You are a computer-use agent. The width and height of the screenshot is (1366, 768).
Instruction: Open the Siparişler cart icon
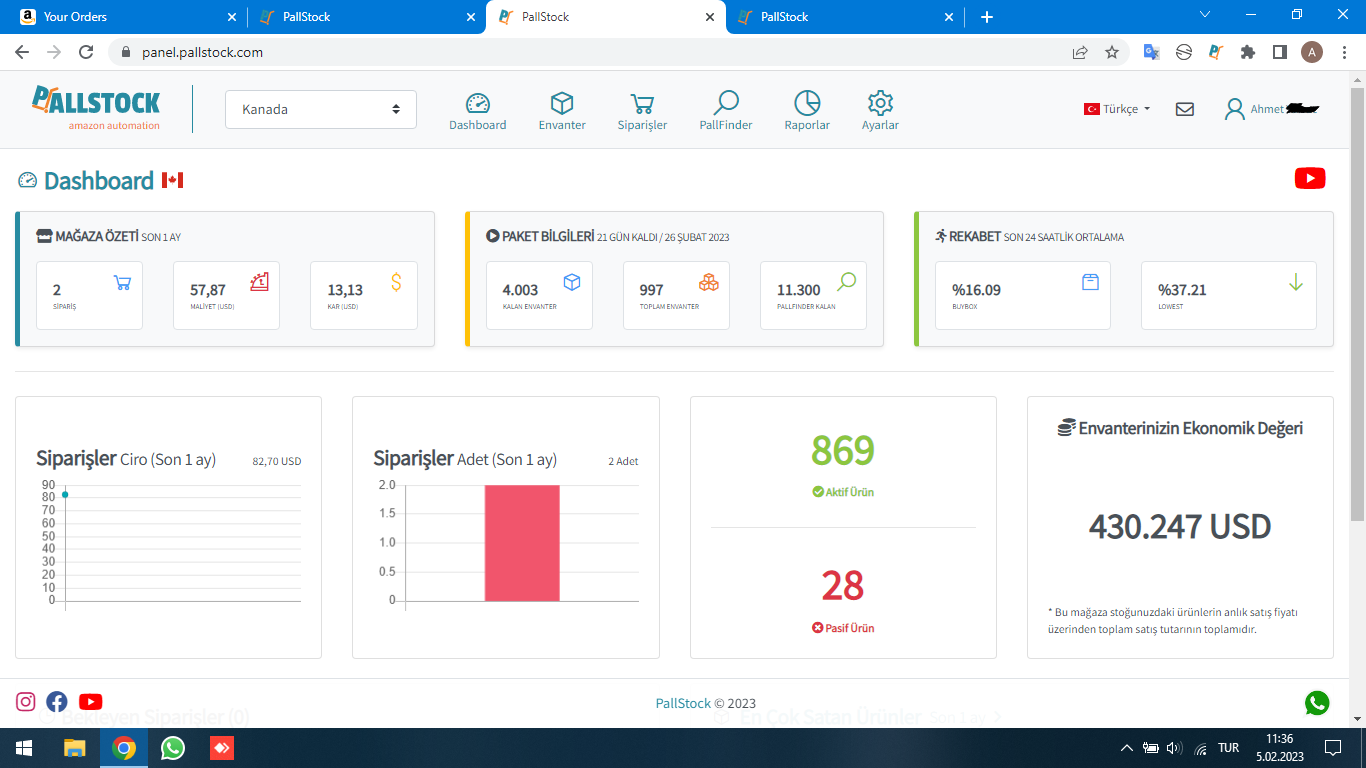coord(642,103)
